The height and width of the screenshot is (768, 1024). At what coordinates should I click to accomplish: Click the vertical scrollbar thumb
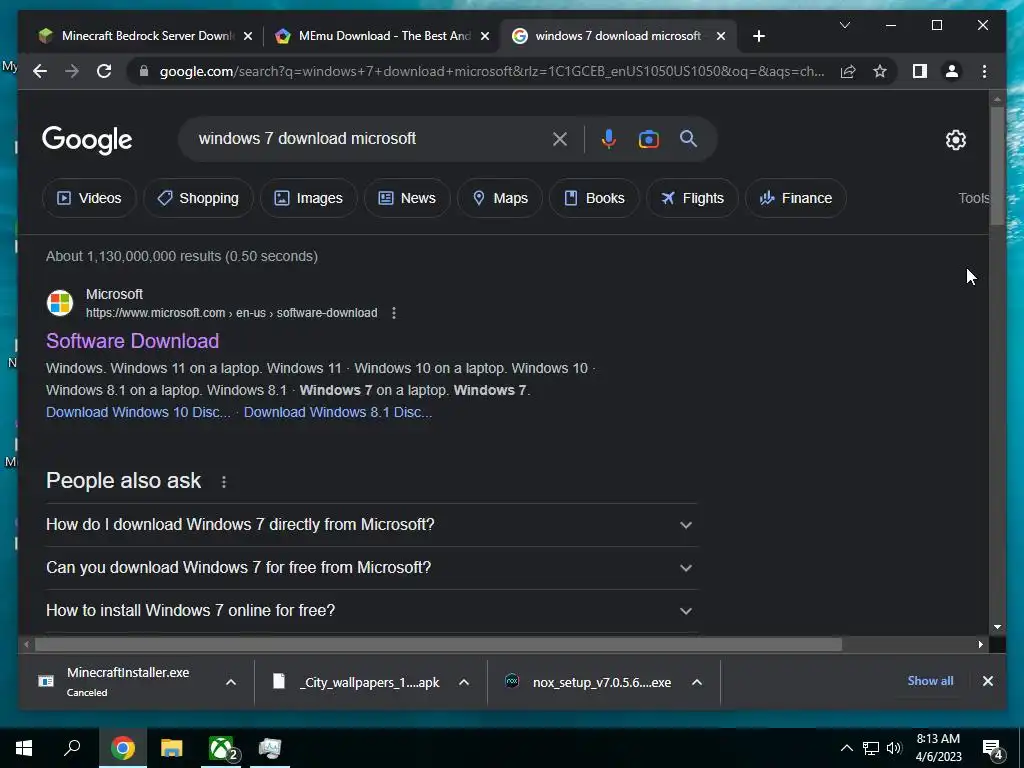click(997, 166)
